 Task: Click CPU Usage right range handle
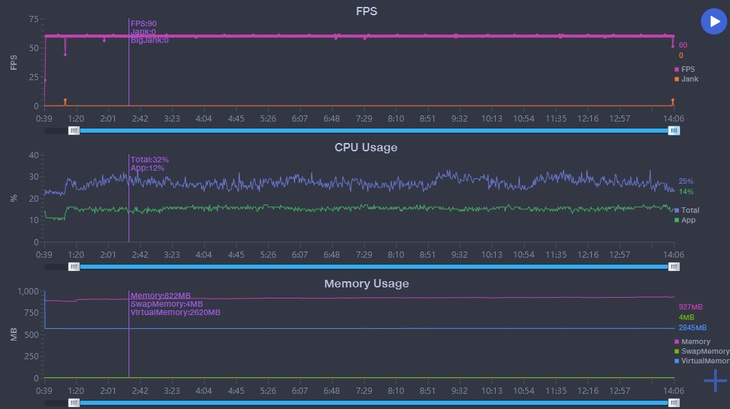pyautogui.click(x=675, y=266)
